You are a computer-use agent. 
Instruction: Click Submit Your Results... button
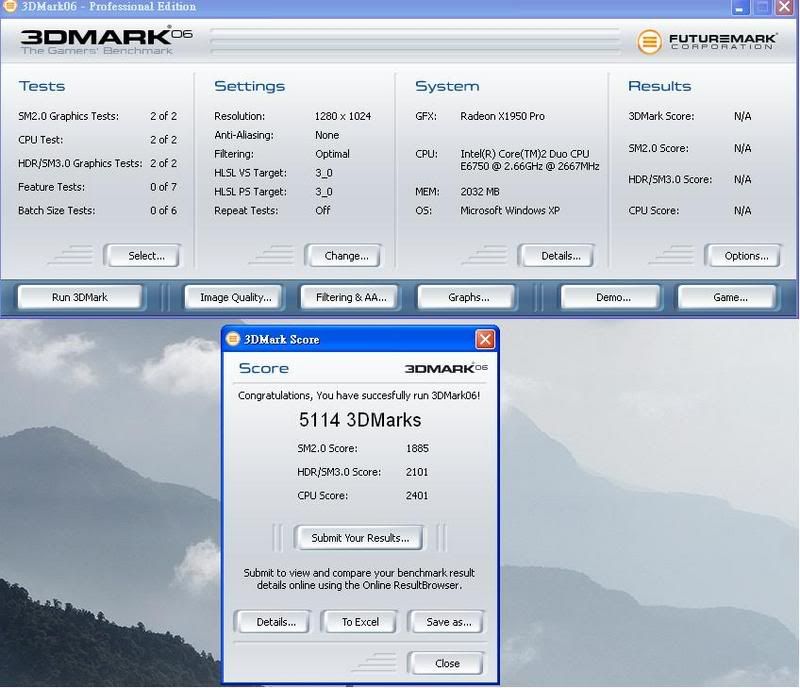pyautogui.click(x=359, y=538)
